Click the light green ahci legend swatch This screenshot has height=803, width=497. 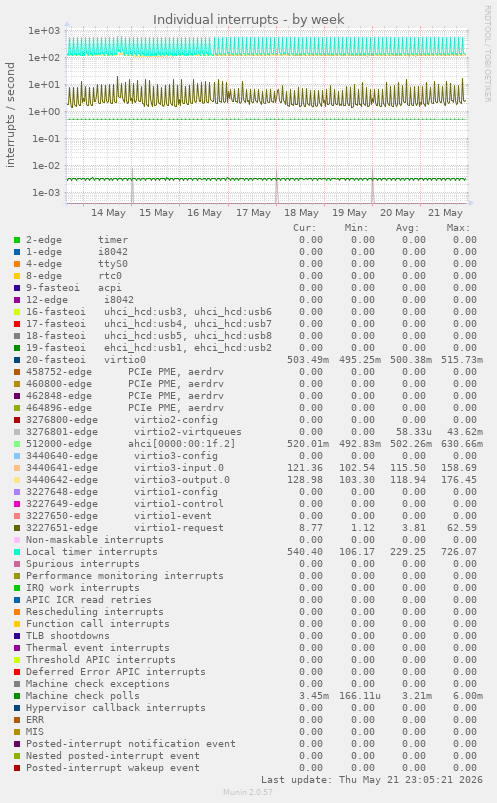pyautogui.click(x=17, y=444)
